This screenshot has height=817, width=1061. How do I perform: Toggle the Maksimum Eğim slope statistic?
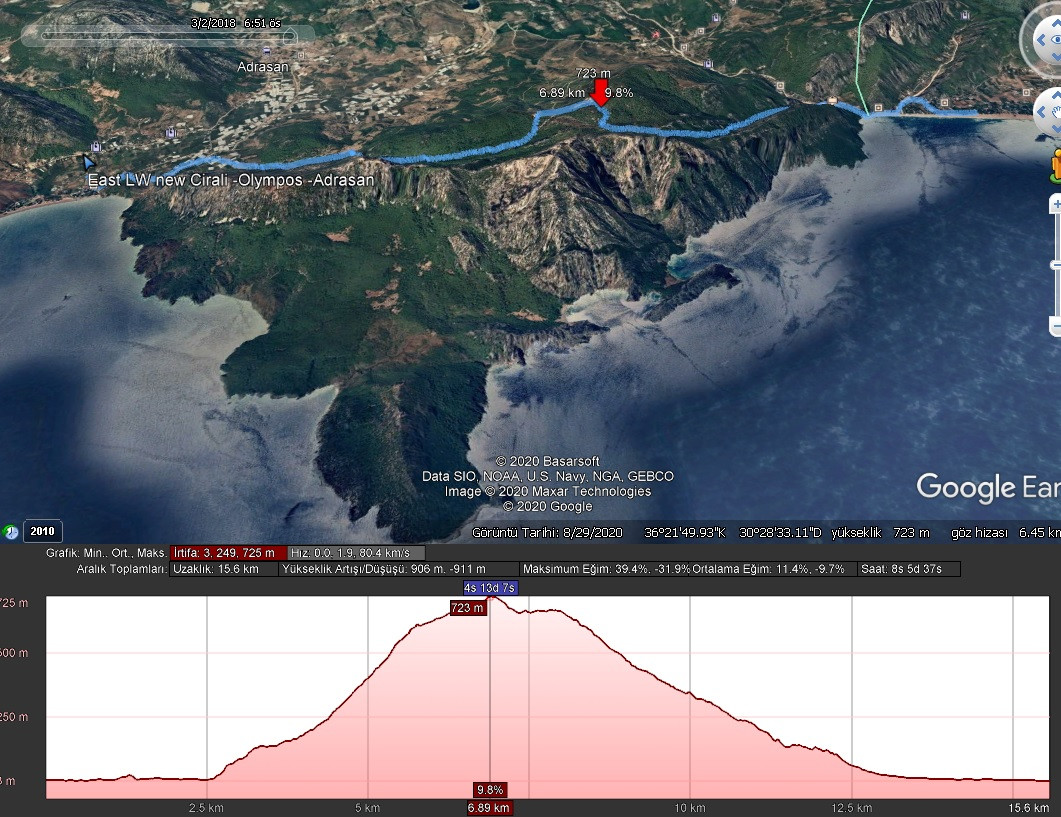tap(605, 568)
